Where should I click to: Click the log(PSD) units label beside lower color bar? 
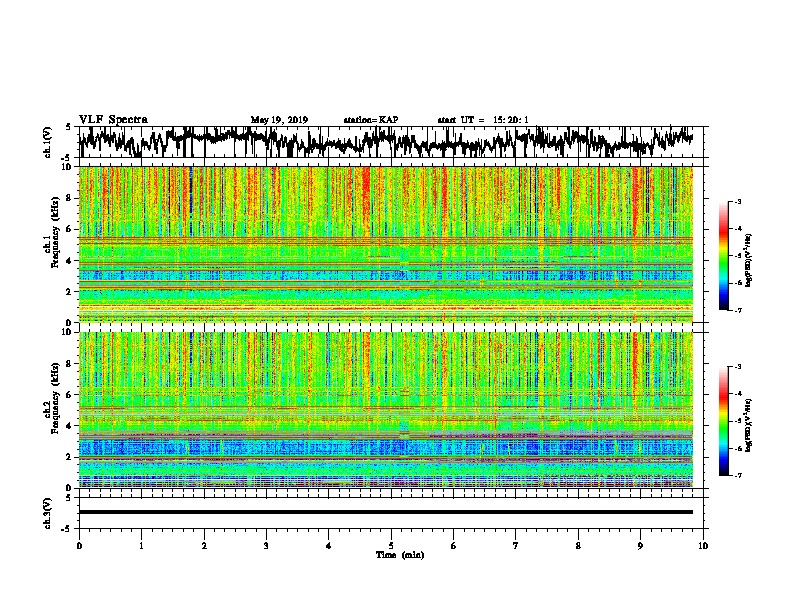click(x=749, y=425)
